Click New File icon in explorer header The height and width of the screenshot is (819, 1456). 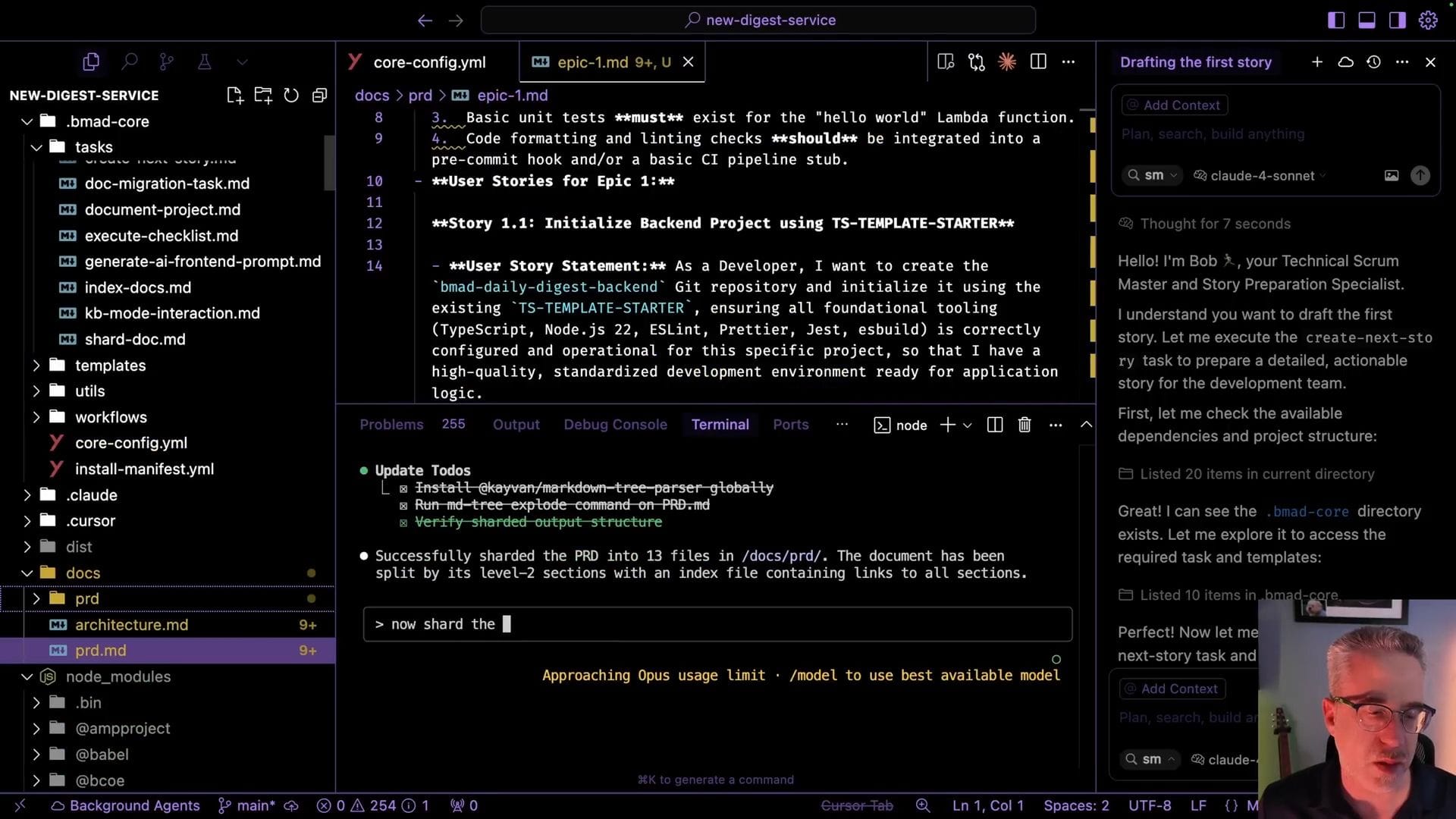[234, 96]
